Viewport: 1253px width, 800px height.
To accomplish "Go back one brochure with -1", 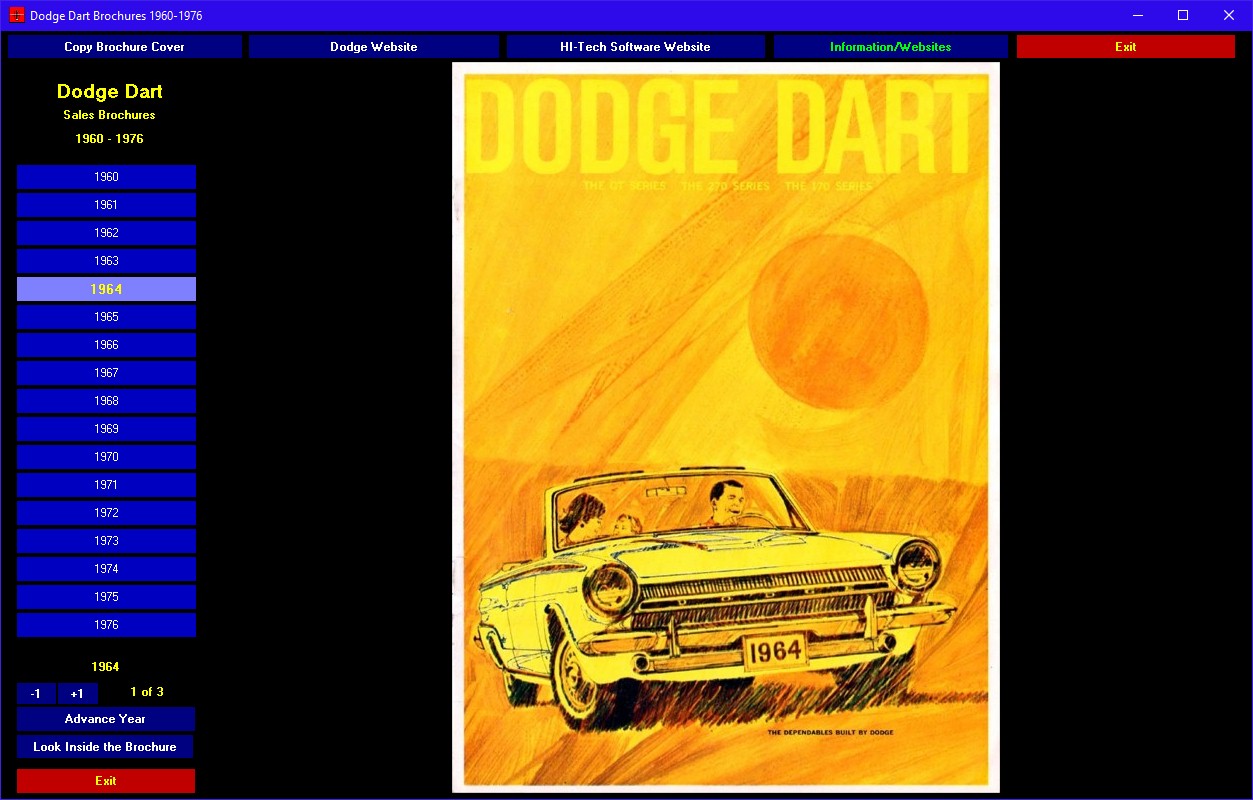I will pos(36,694).
